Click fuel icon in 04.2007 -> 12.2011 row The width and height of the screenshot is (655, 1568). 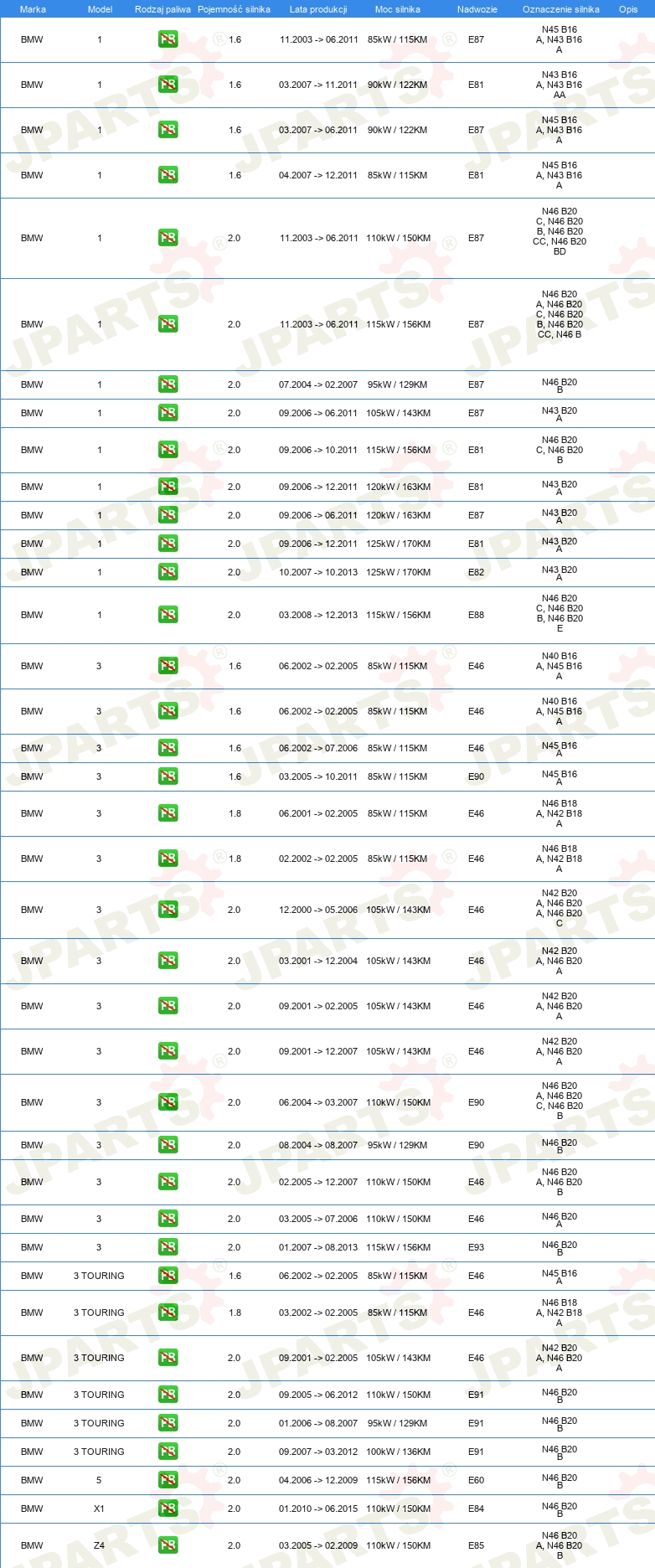click(168, 175)
